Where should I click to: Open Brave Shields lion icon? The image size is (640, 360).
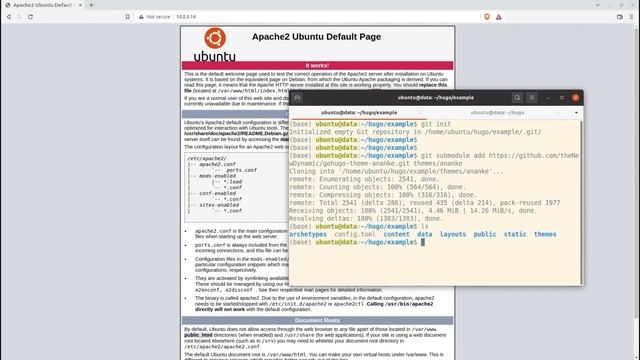[x=487, y=17]
